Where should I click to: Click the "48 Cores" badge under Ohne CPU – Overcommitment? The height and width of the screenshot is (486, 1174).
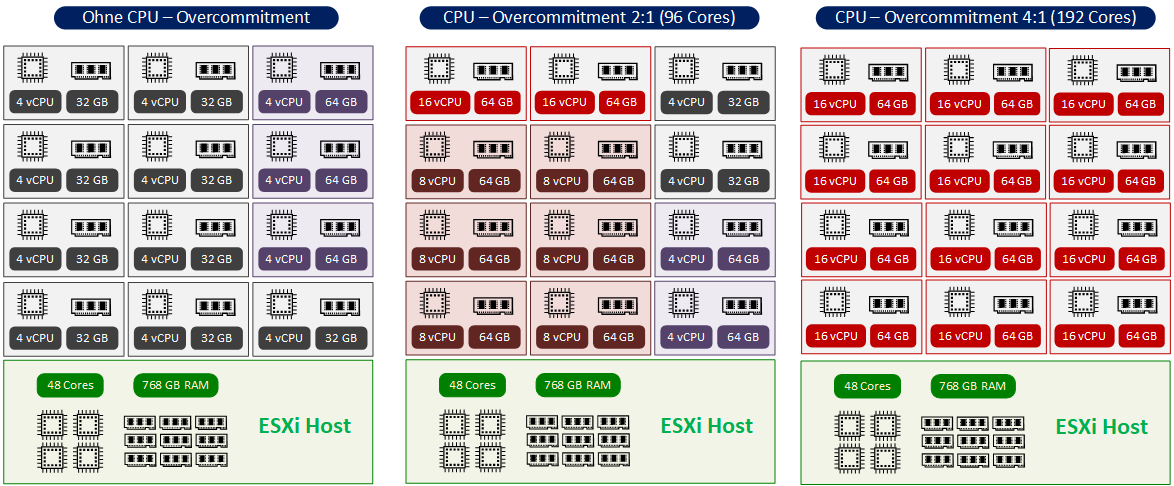(x=70, y=386)
